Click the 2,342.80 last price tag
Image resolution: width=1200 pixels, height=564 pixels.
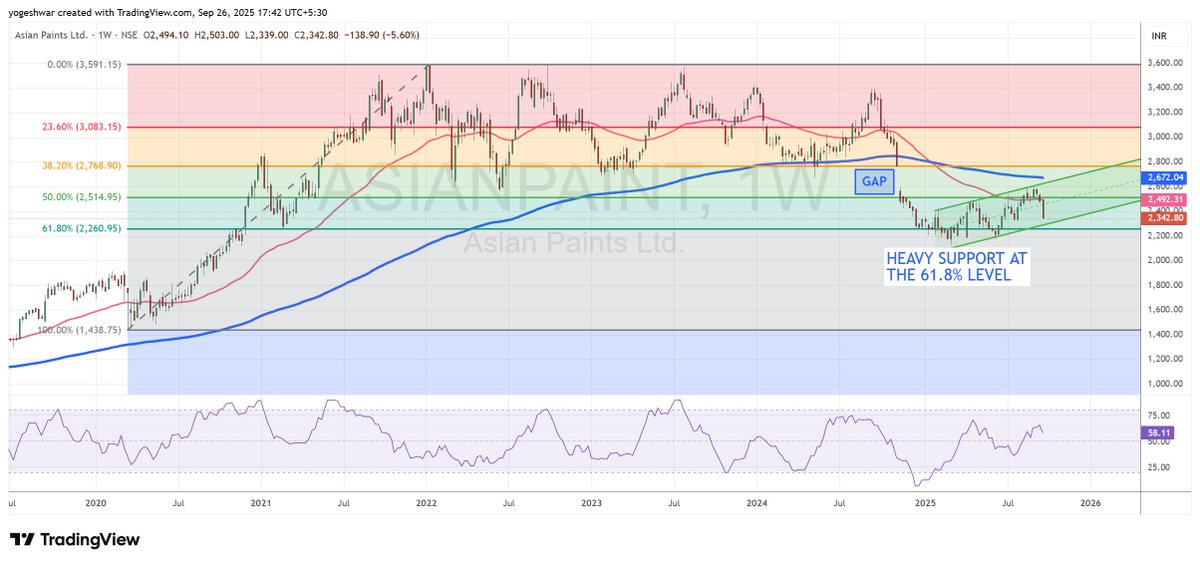(x=1167, y=217)
